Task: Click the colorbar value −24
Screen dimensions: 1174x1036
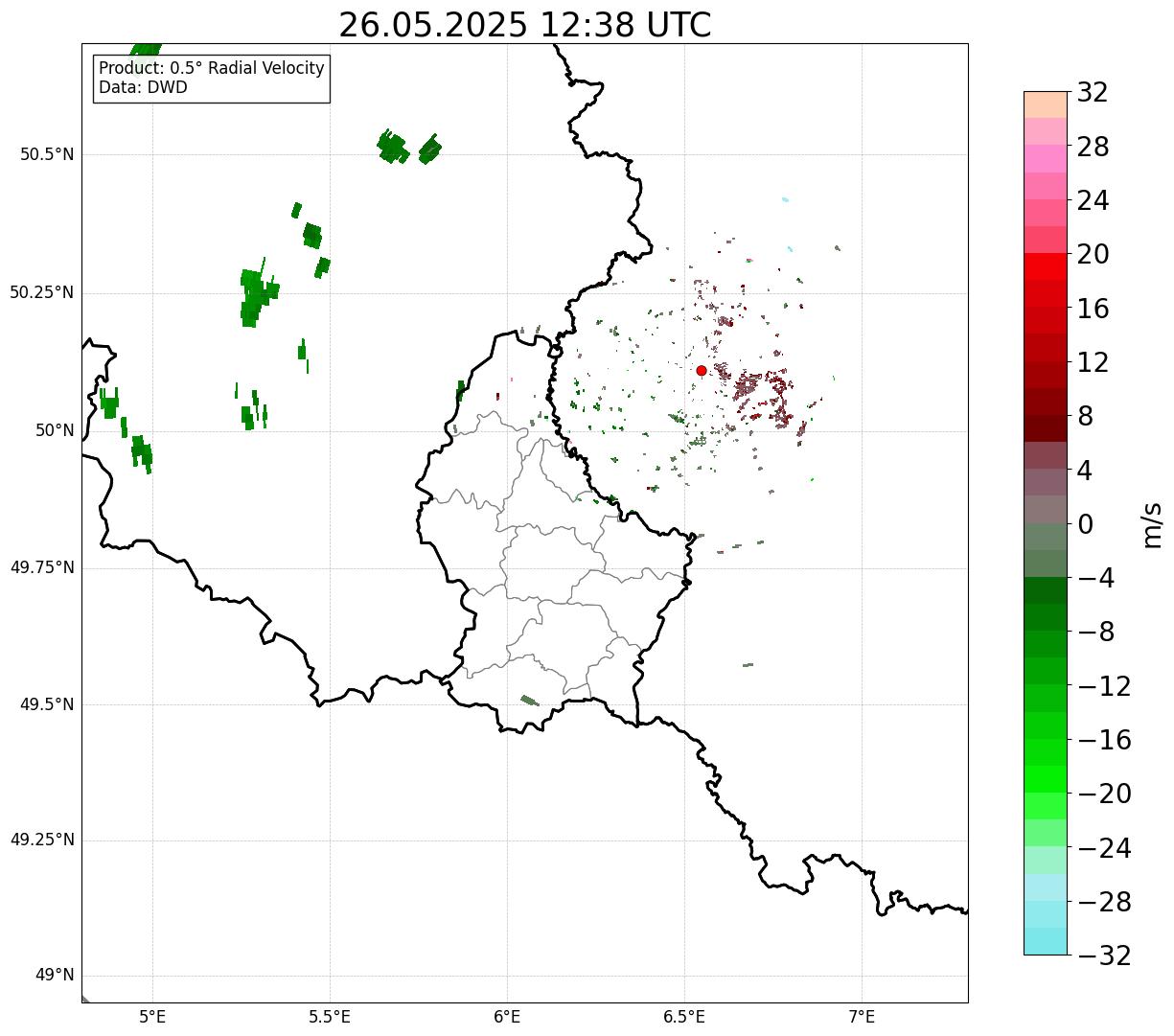Action: [1104, 848]
